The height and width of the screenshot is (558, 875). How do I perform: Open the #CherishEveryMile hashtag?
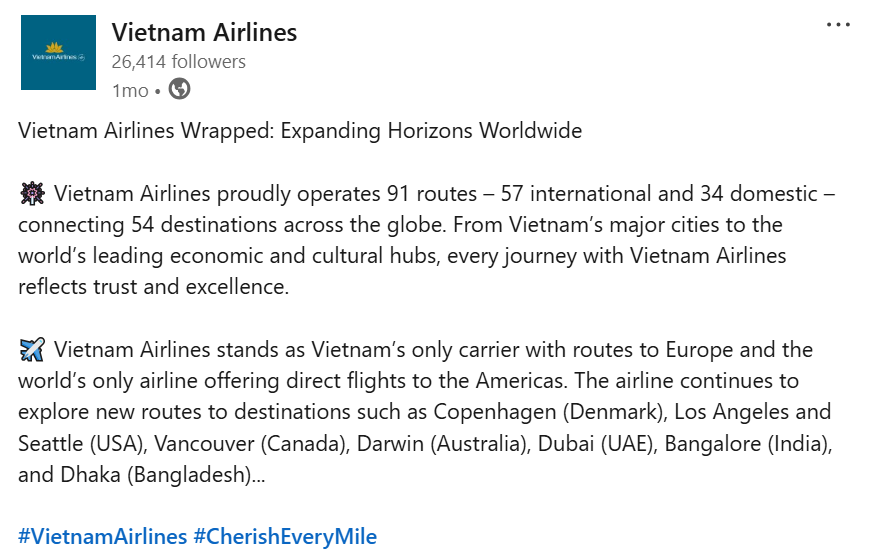[285, 537]
